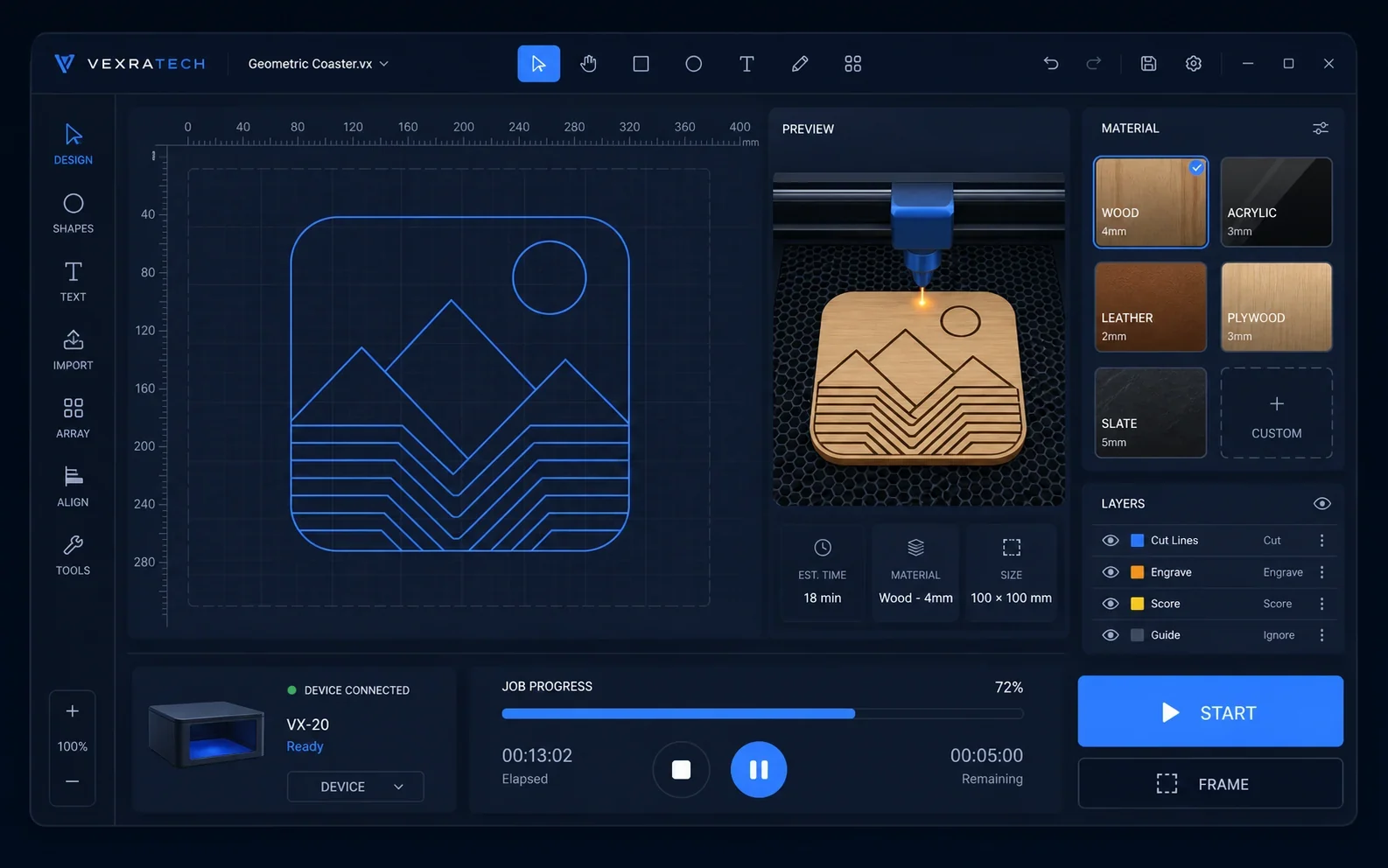Pick the ellipse tool in top toolbar
Image resolution: width=1388 pixels, height=868 pixels.
click(x=694, y=64)
